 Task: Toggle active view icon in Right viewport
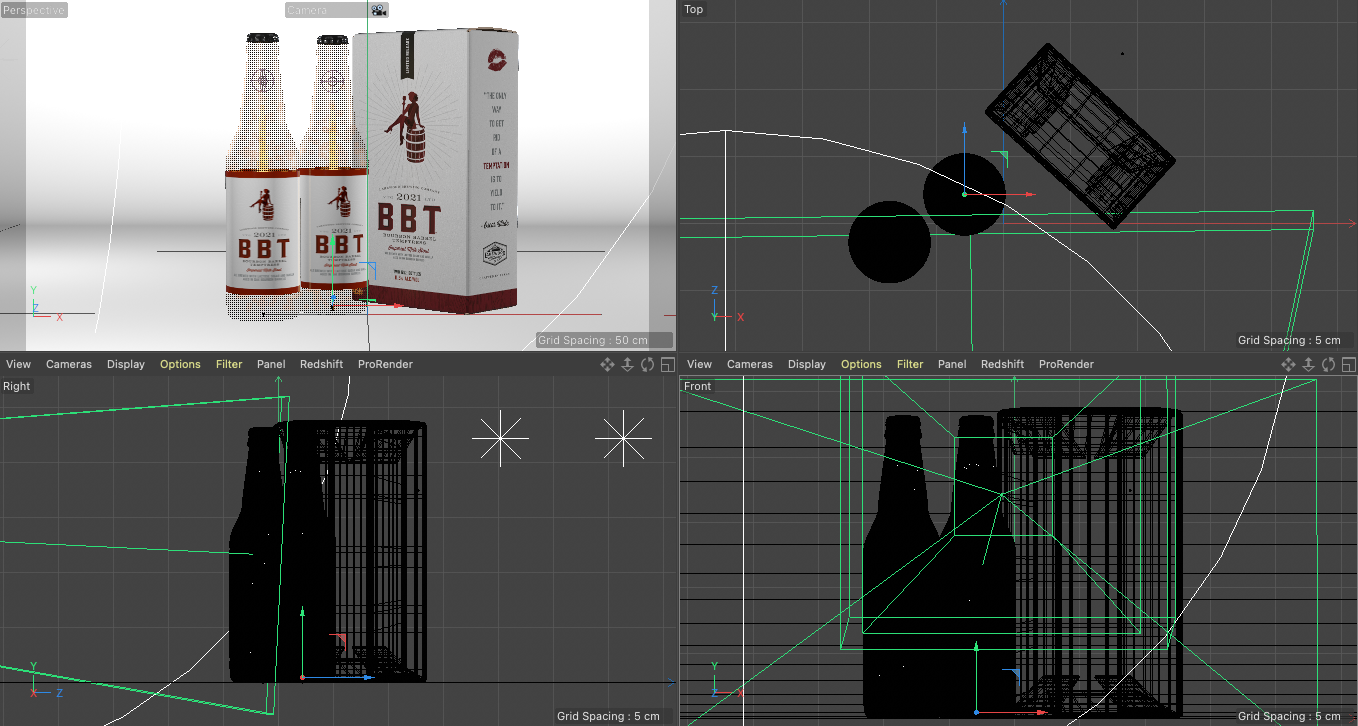(x=668, y=364)
